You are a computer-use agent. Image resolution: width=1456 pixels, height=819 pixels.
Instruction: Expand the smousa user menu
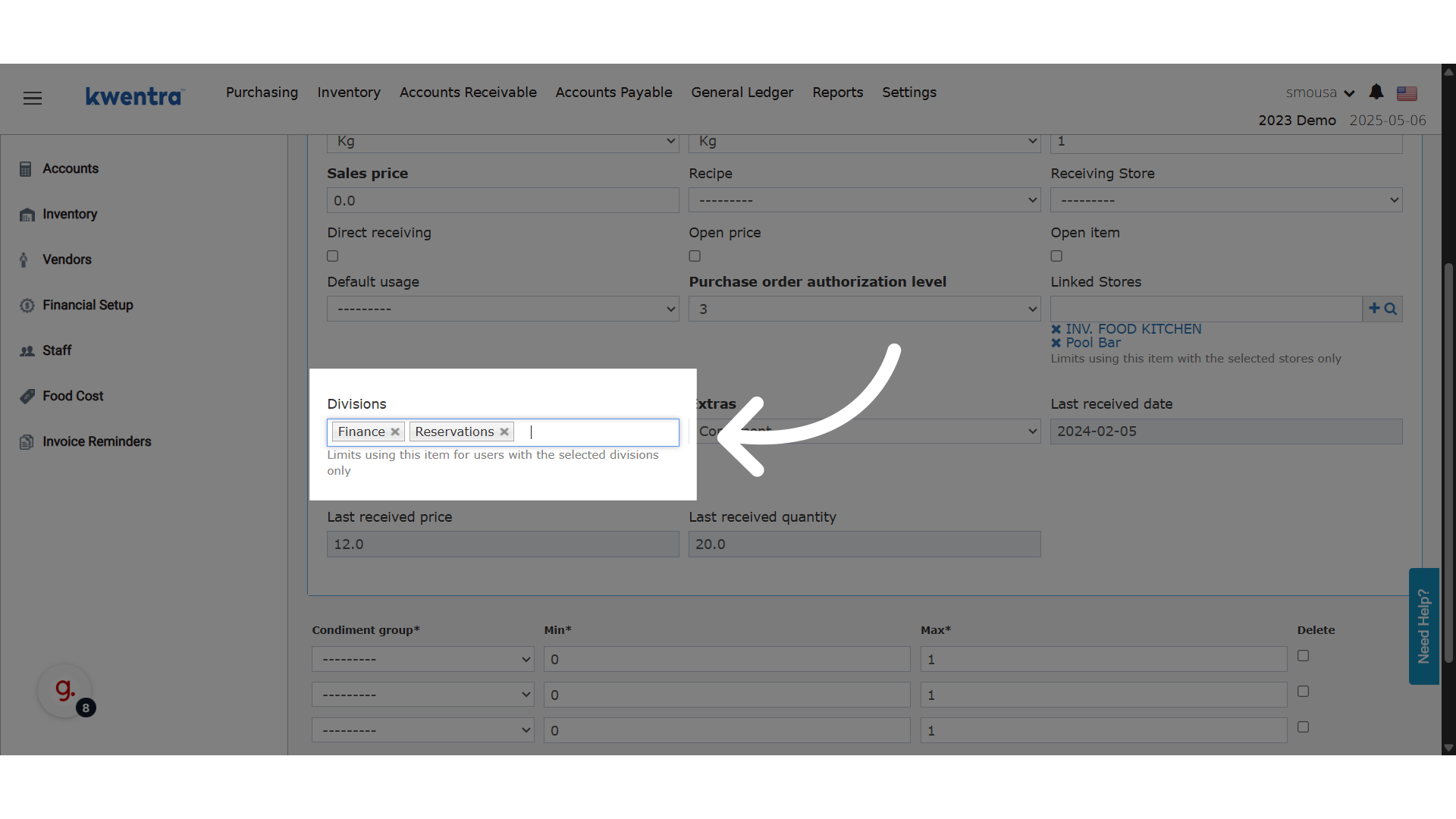point(1320,93)
